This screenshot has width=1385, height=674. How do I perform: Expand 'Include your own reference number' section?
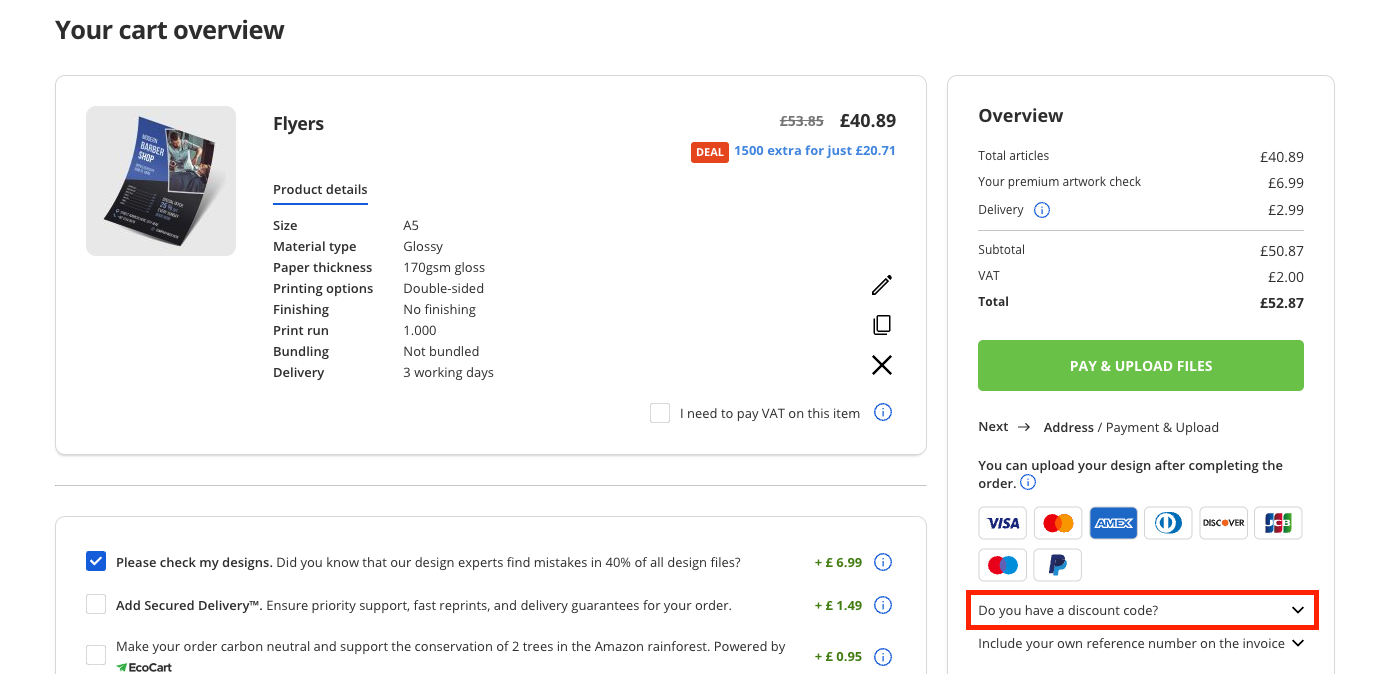pos(1142,643)
